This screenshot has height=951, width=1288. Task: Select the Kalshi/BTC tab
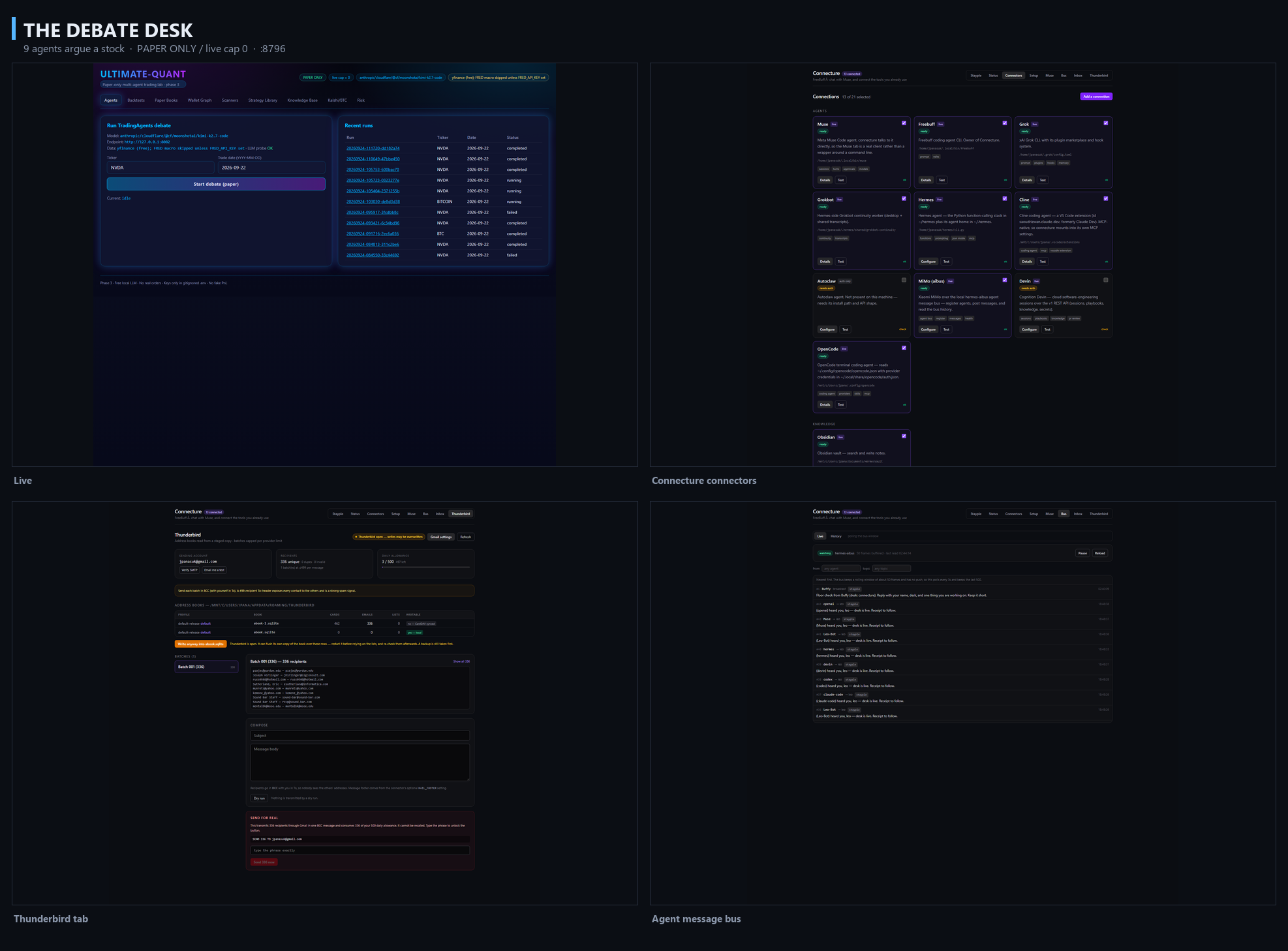coord(337,100)
